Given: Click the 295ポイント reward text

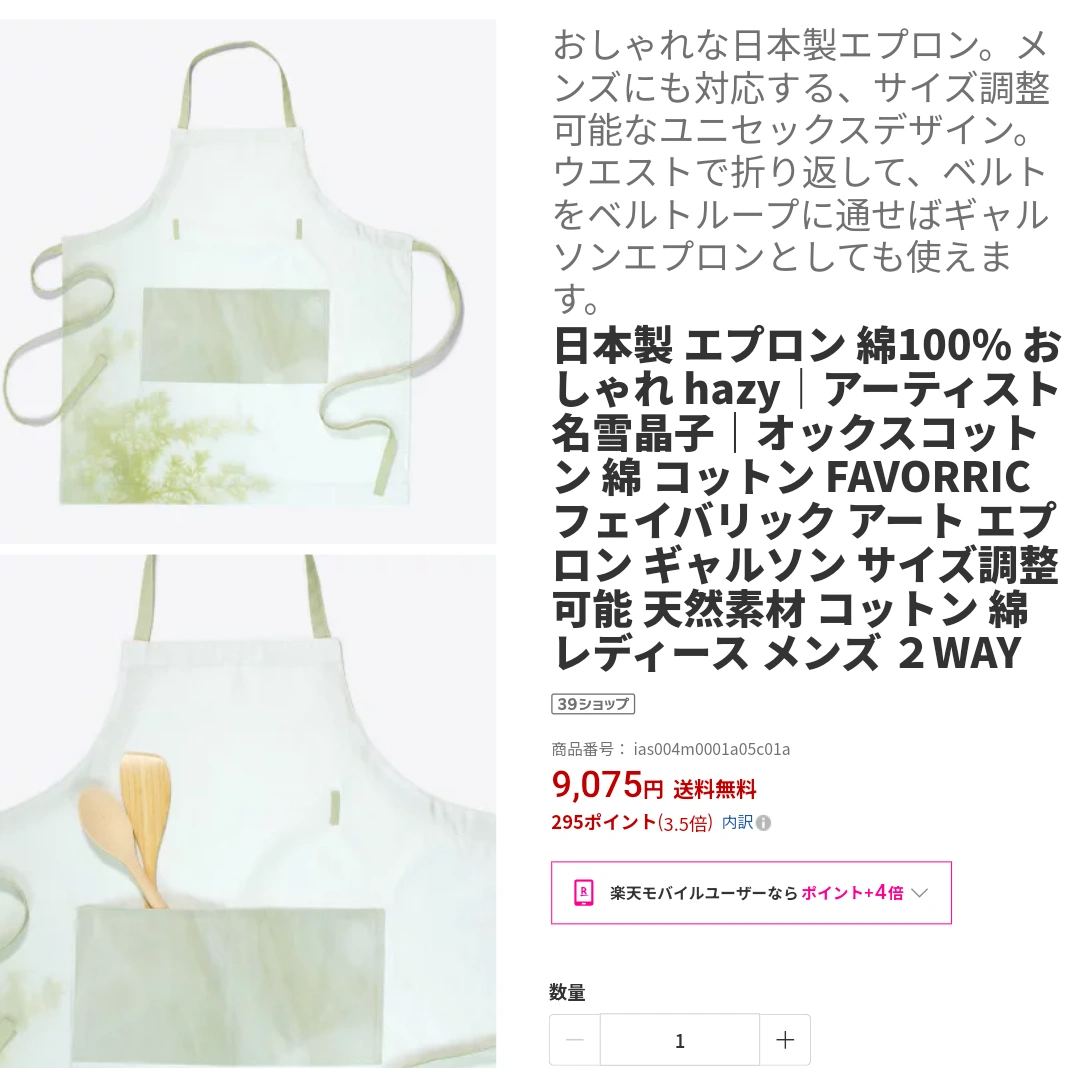Looking at the screenshot, I should click(603, 822).
